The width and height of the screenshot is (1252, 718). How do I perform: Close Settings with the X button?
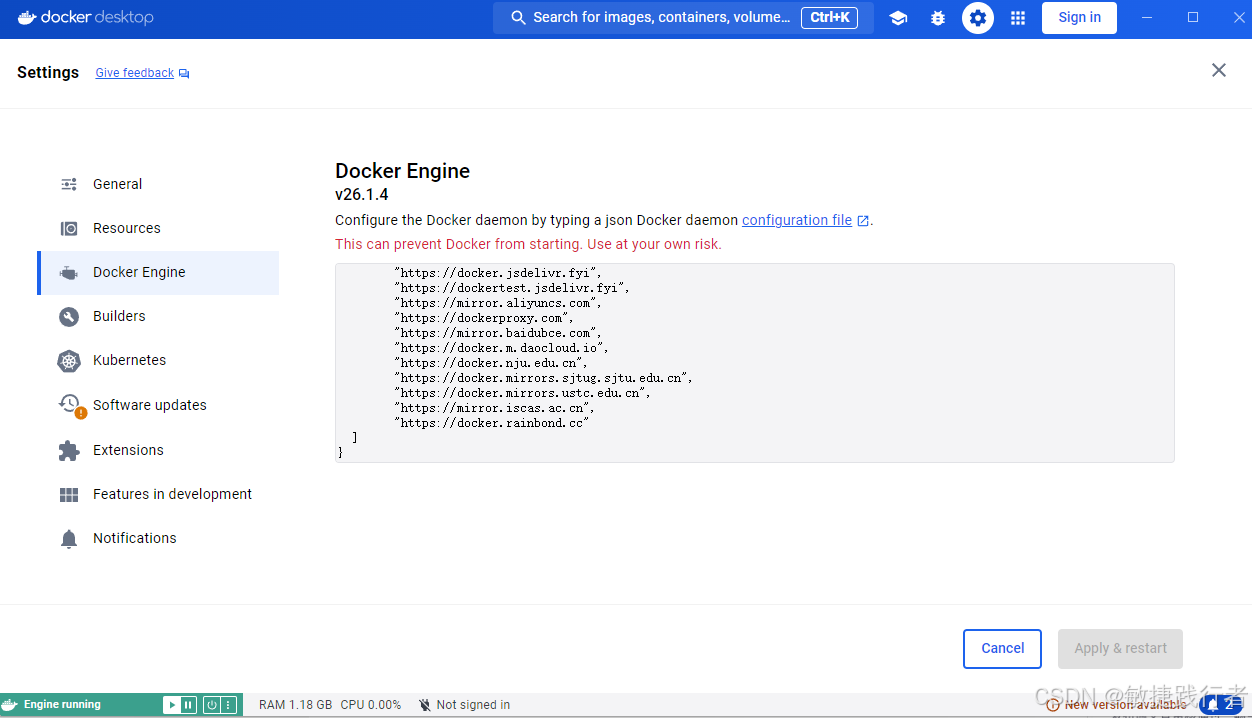[x=1219, y=70]
